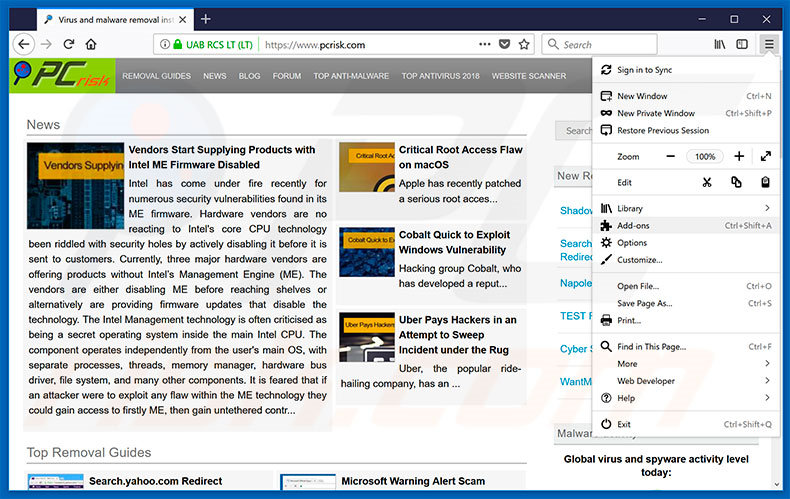The image size is (790, 499).
Task: Zoom out with the minus button
Action: pos(670,156)
